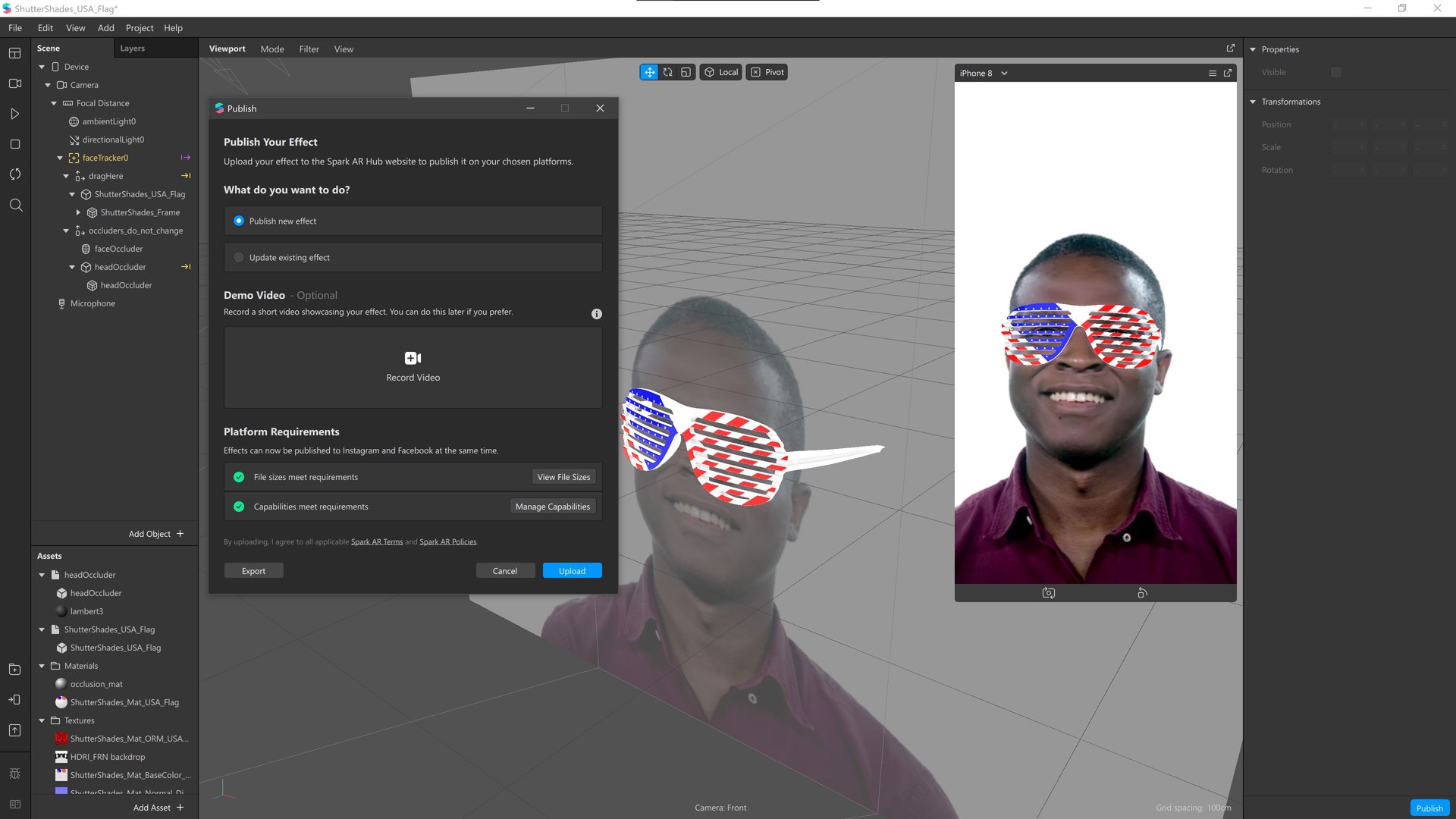Open the workspace layout icon in left sidebar
Screen dimensions: 1456x819
[x=14, y=53]
